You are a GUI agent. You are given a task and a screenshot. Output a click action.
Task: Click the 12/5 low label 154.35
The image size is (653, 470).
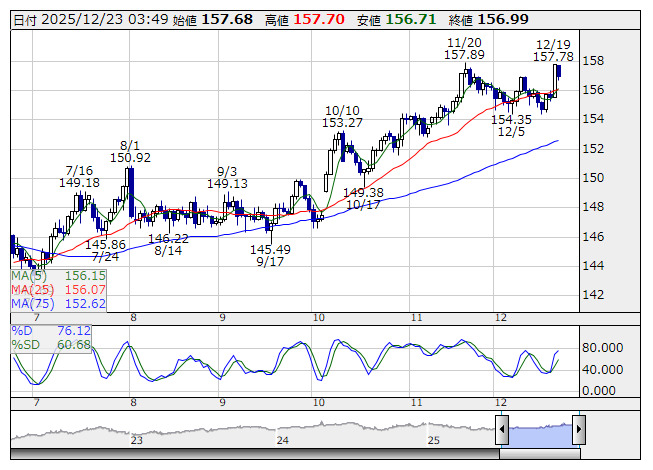[510, 118]
